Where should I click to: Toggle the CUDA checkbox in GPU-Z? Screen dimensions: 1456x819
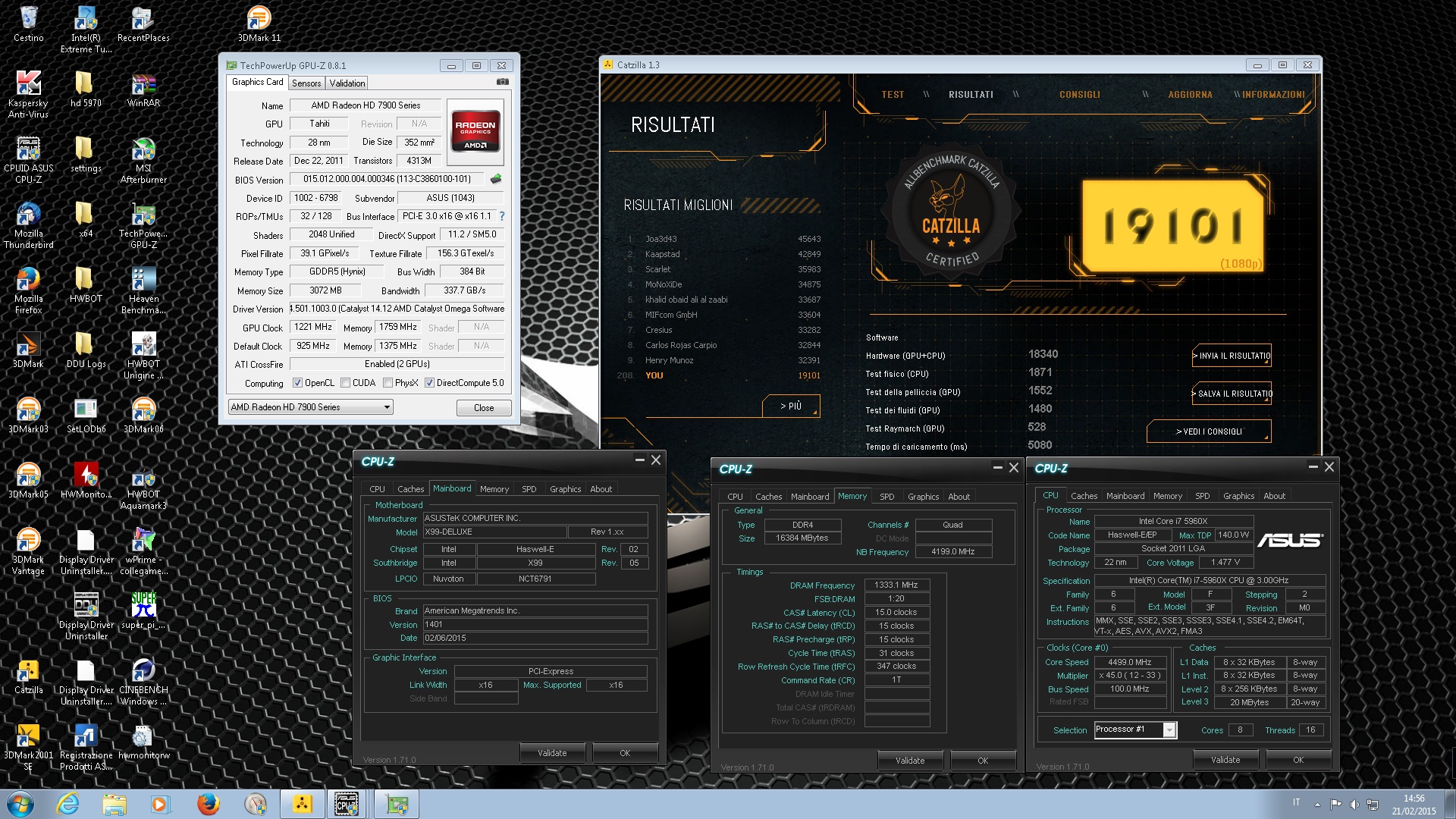pos(346,383)
